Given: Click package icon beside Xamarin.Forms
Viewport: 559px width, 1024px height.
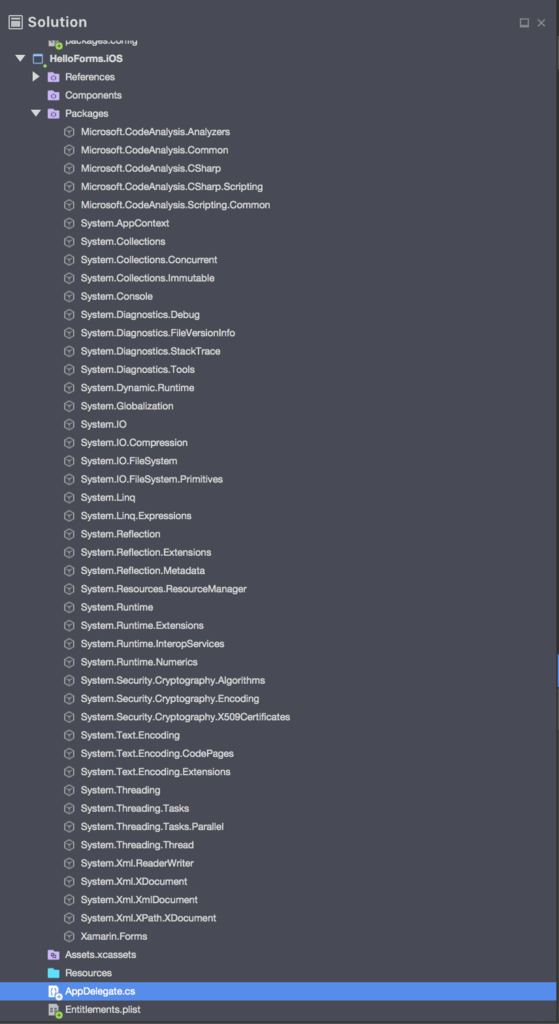Looking at the screenshot, I should coord(69,936).
